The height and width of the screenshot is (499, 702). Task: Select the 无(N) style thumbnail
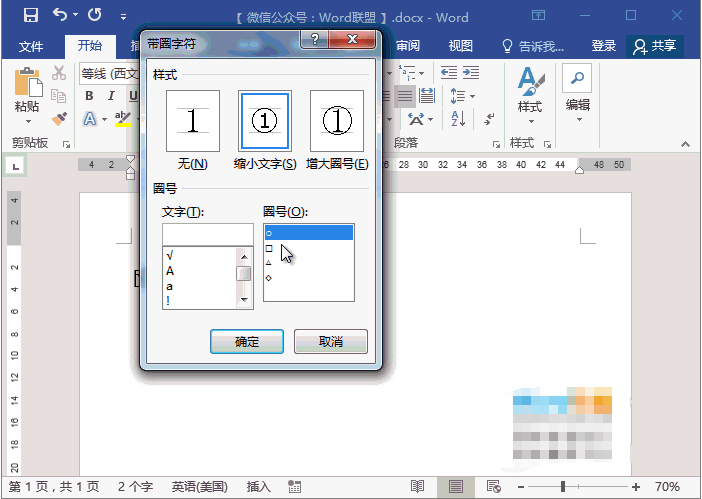click(193, 121)
